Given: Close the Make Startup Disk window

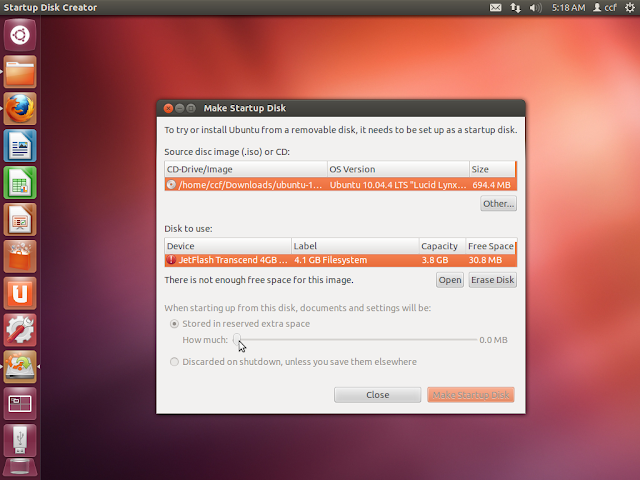Looking at the screenshot, I should tap(168, 108).
